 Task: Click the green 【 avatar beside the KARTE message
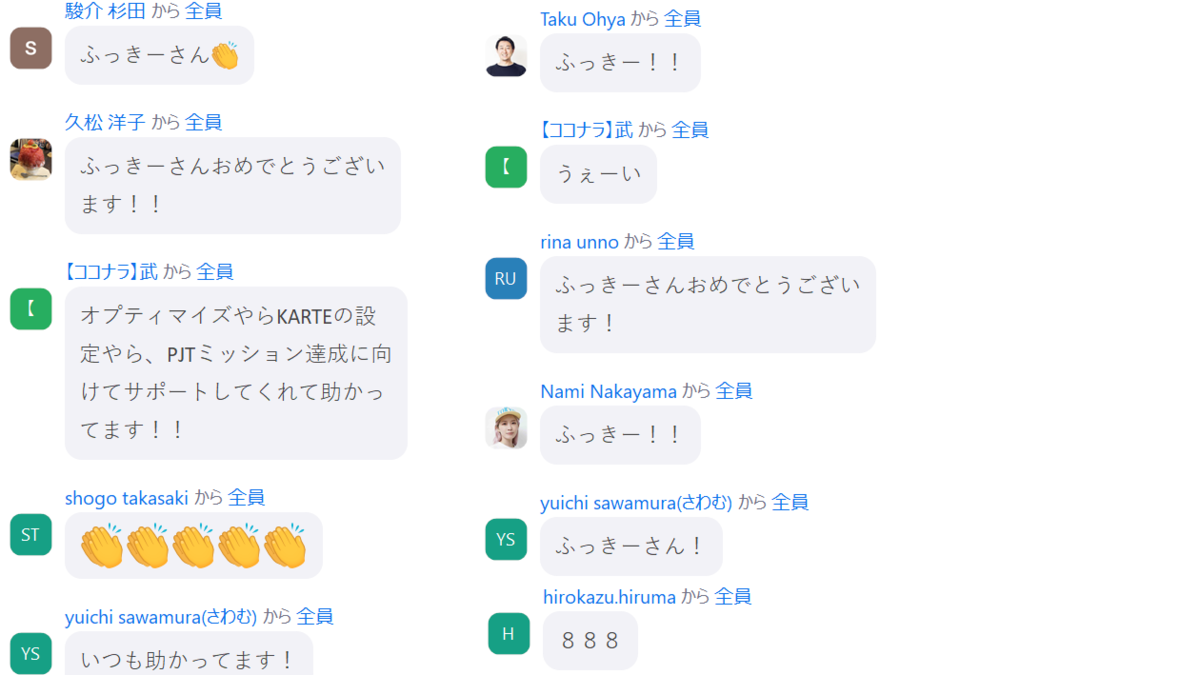coord(31,309)
